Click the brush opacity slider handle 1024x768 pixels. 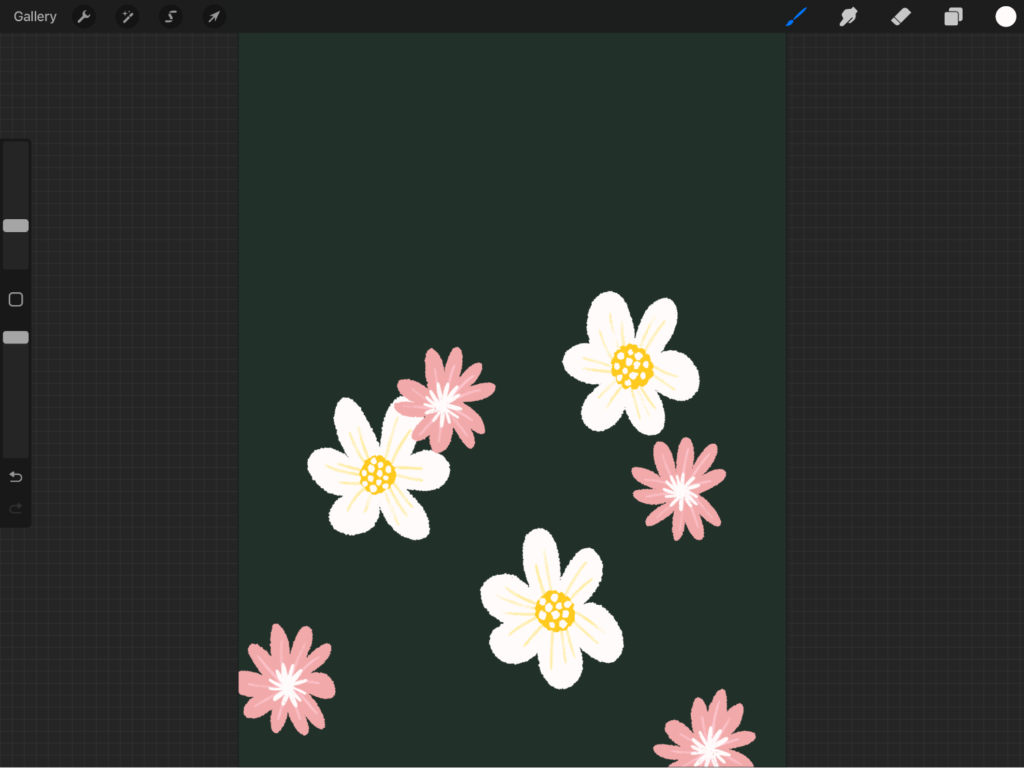[x=16, y=338]
